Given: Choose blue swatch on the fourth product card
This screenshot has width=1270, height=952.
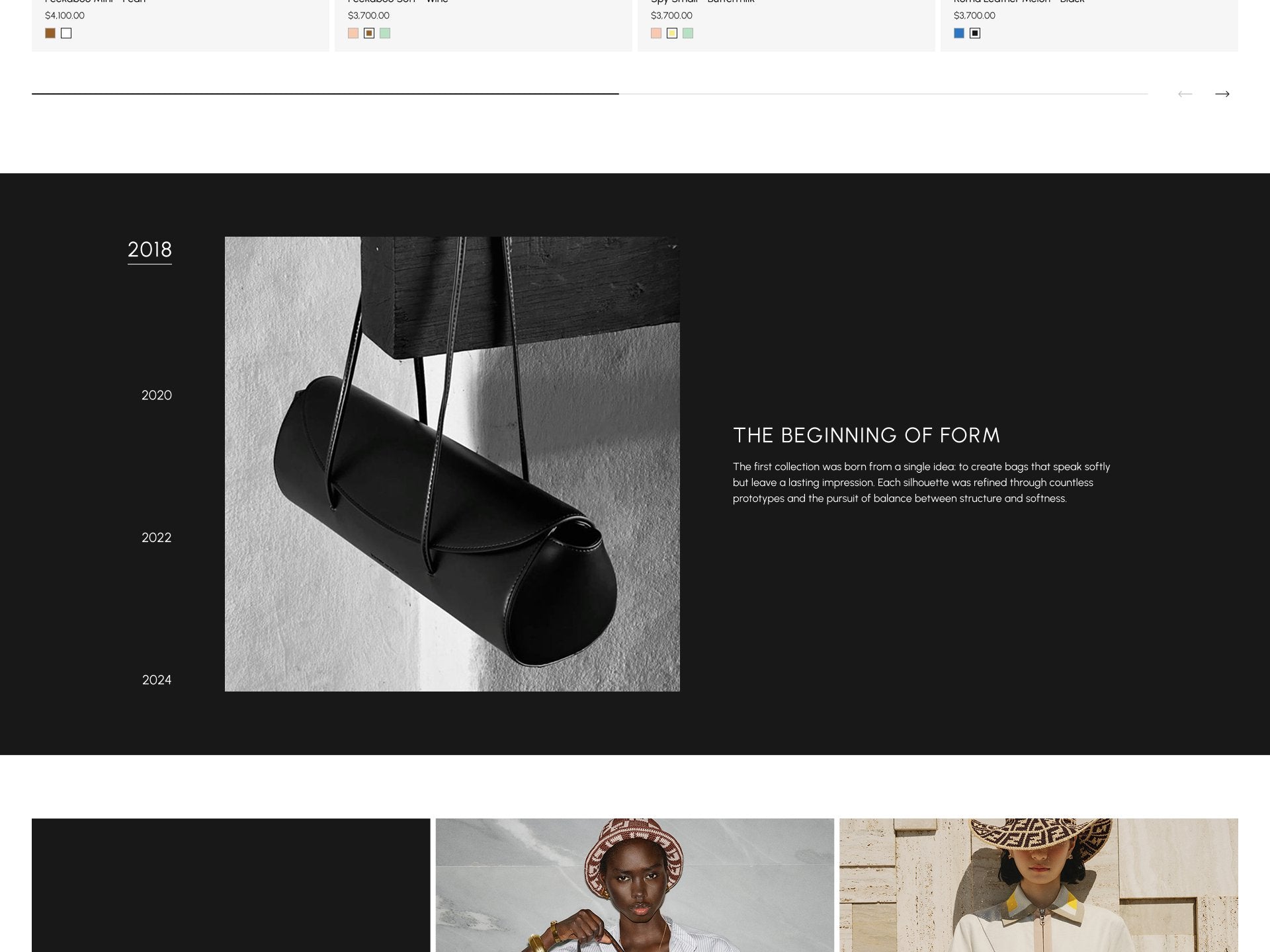Looking at the screenshot, I should click(959, 33).
